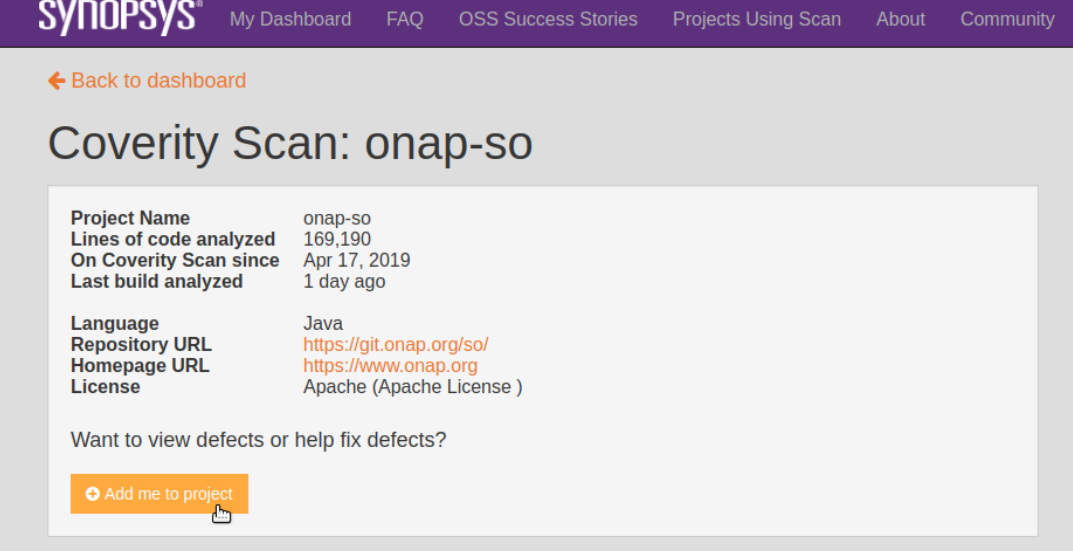Image resolution: width=1073 pixels, height=551 pixels.
Task: Open the Community menu item
Action: (x=1007, y=19)
